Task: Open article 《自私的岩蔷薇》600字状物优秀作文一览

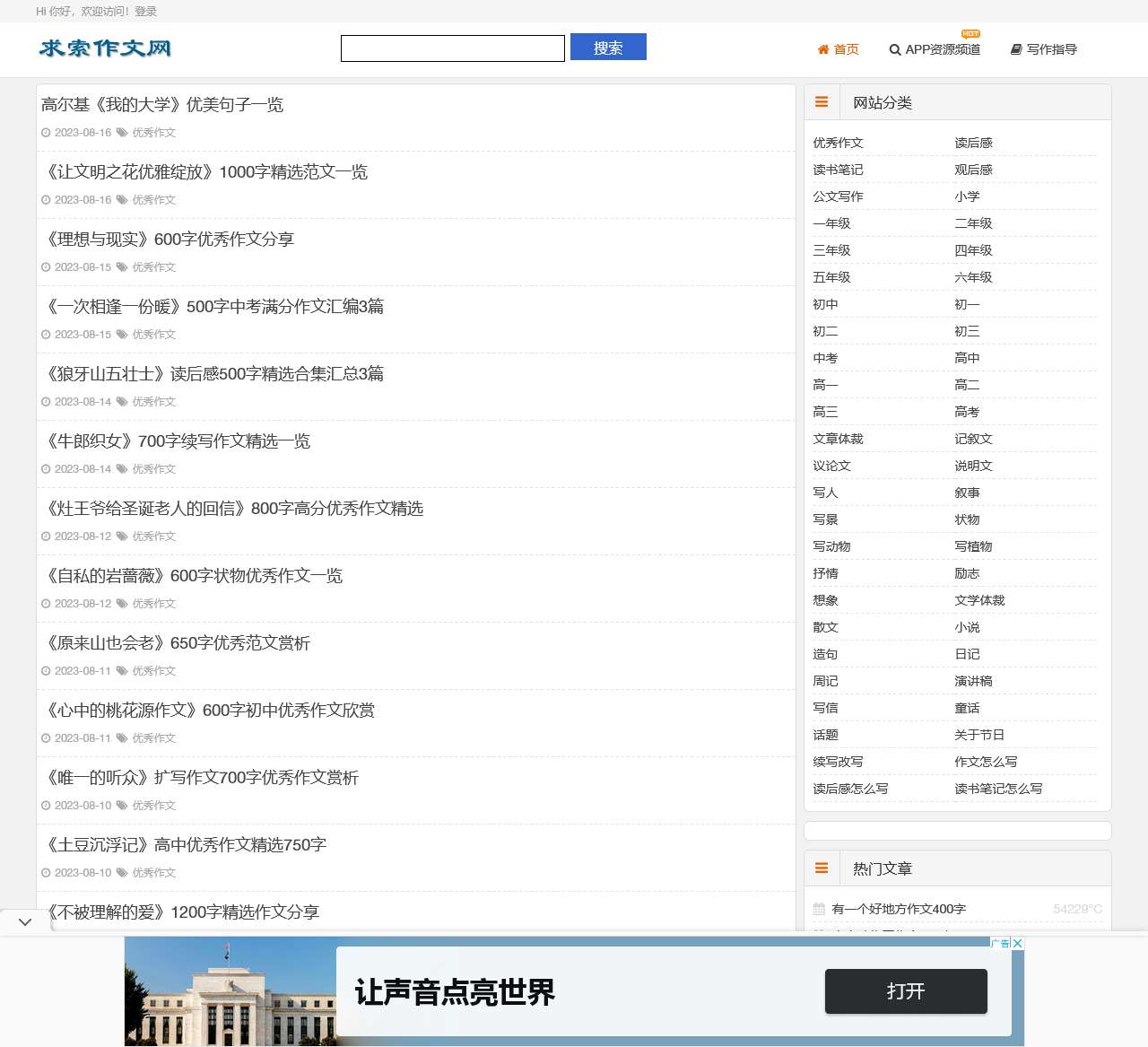Action: point(192,576)
